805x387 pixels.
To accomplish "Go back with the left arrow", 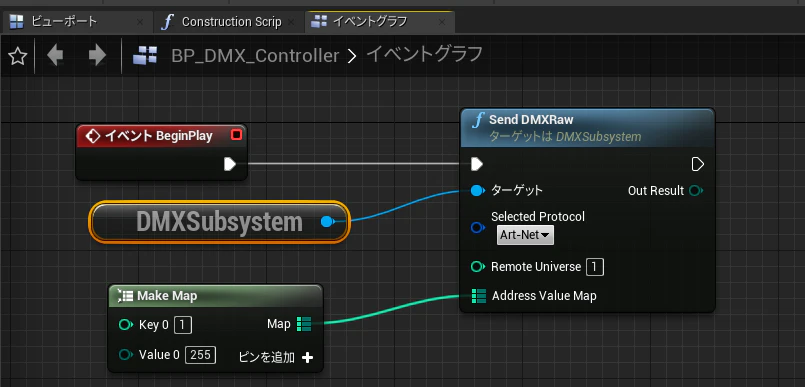I will click(x=55, y=55).
